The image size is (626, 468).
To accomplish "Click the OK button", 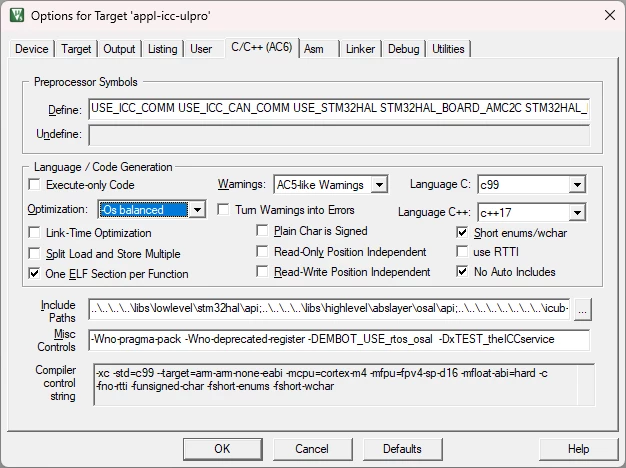I will pos(222,449).
